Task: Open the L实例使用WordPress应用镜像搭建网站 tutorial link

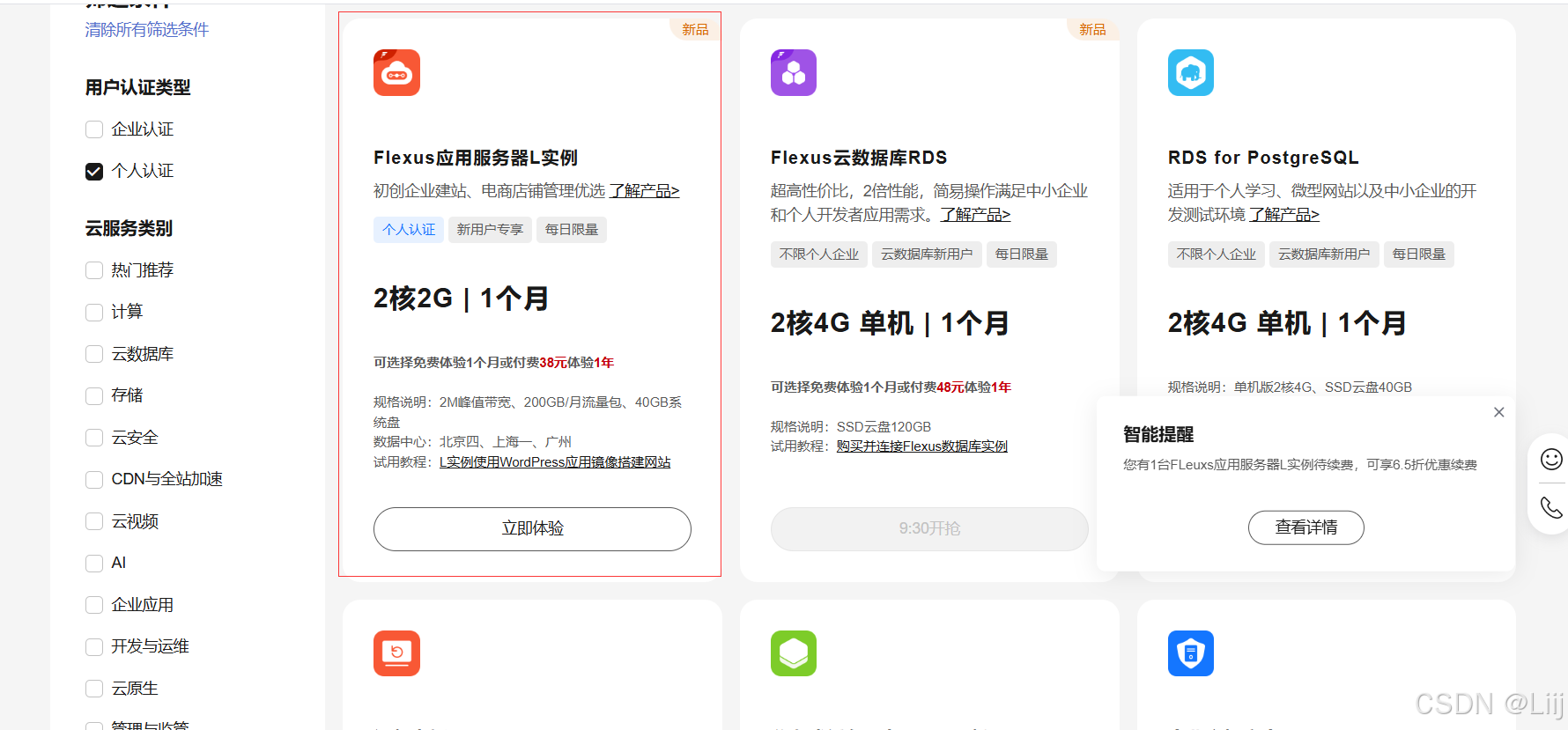Action: (555, 462)
